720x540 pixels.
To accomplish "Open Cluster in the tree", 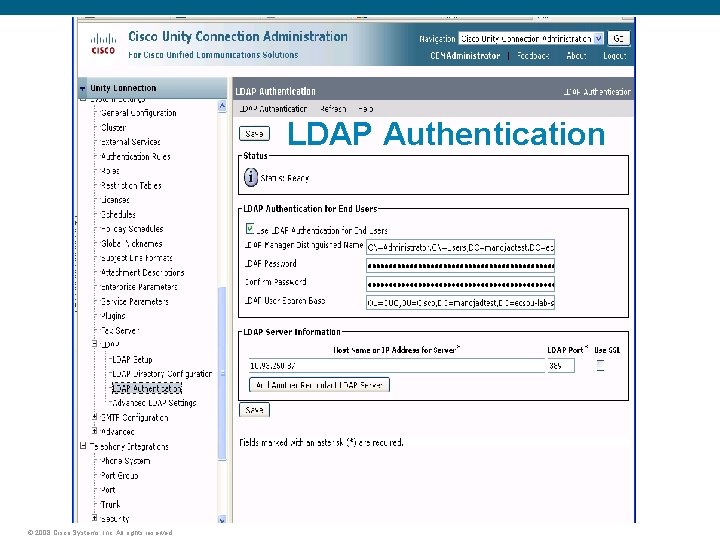I will tap(113, 128).
